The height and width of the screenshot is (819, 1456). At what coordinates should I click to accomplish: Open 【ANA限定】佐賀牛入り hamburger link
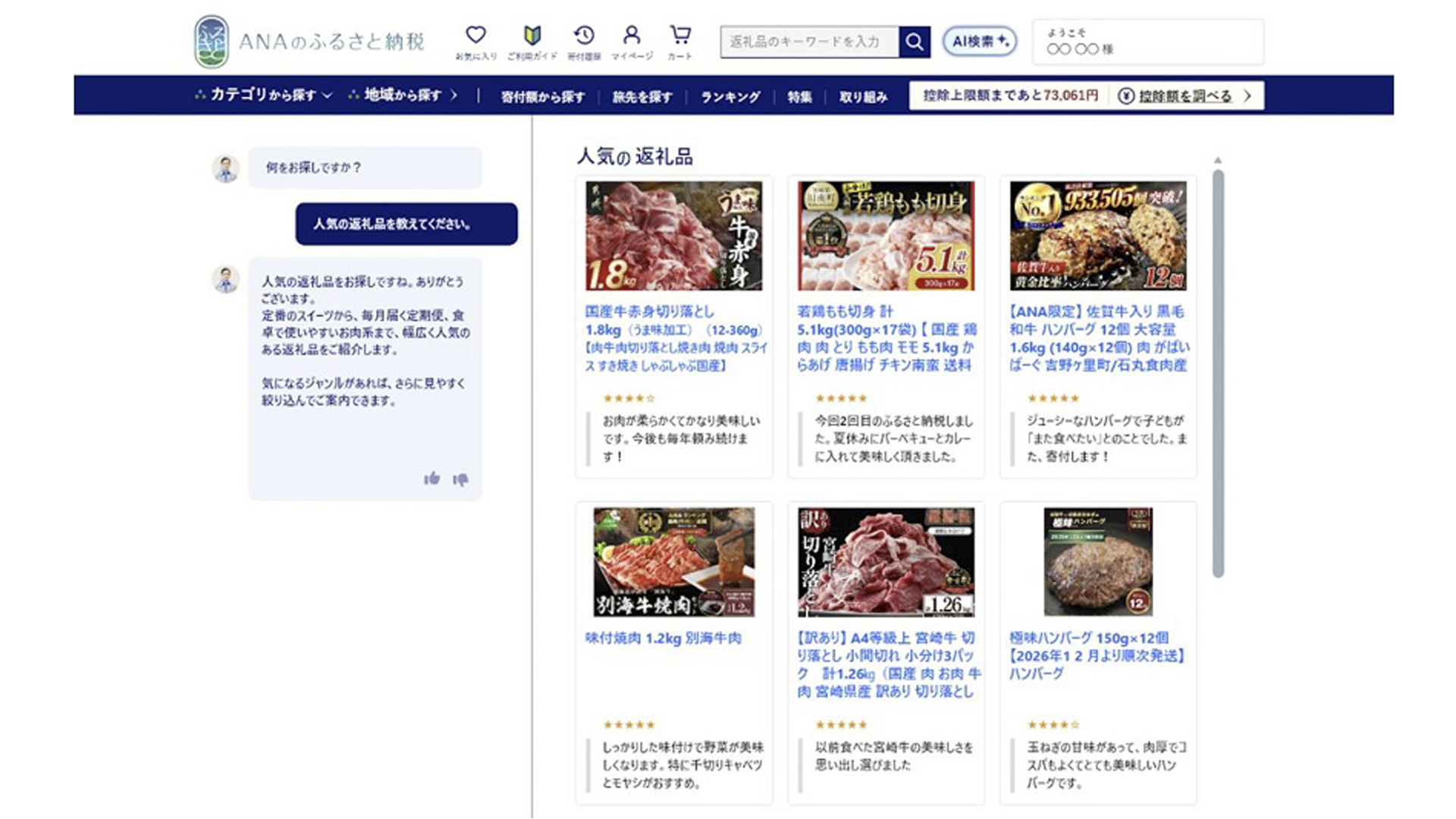tap(1099, 338)
